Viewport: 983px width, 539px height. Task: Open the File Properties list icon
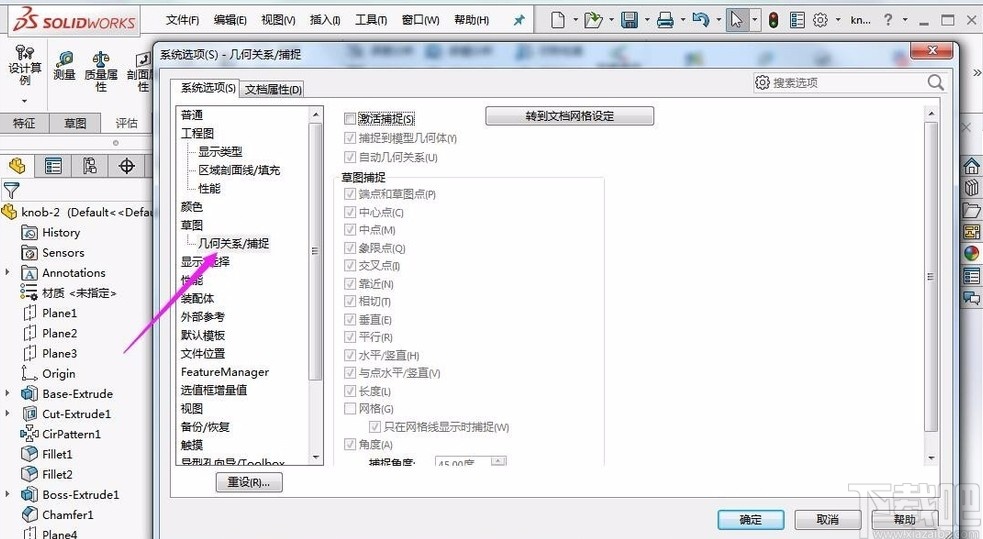pyautogui.click(x=797, y=20)
